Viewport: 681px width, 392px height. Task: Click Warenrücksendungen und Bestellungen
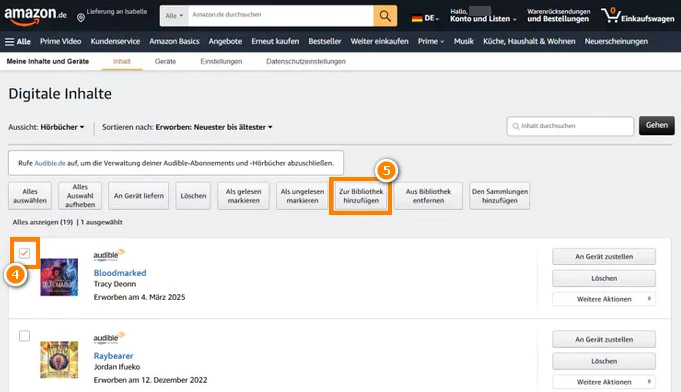click(x=558, y=16)
